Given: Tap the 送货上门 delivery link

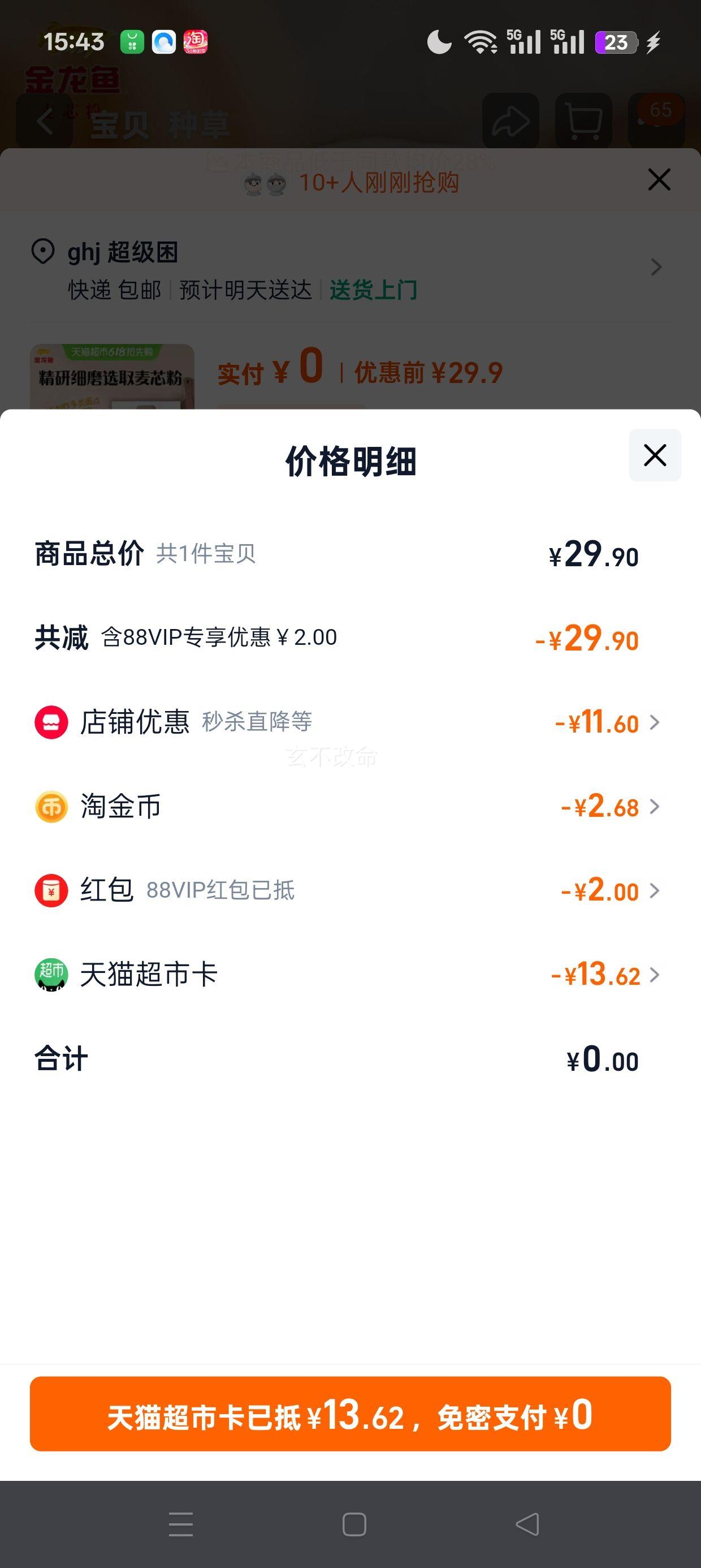Looking at the screenshot, I should coord(373,290).
